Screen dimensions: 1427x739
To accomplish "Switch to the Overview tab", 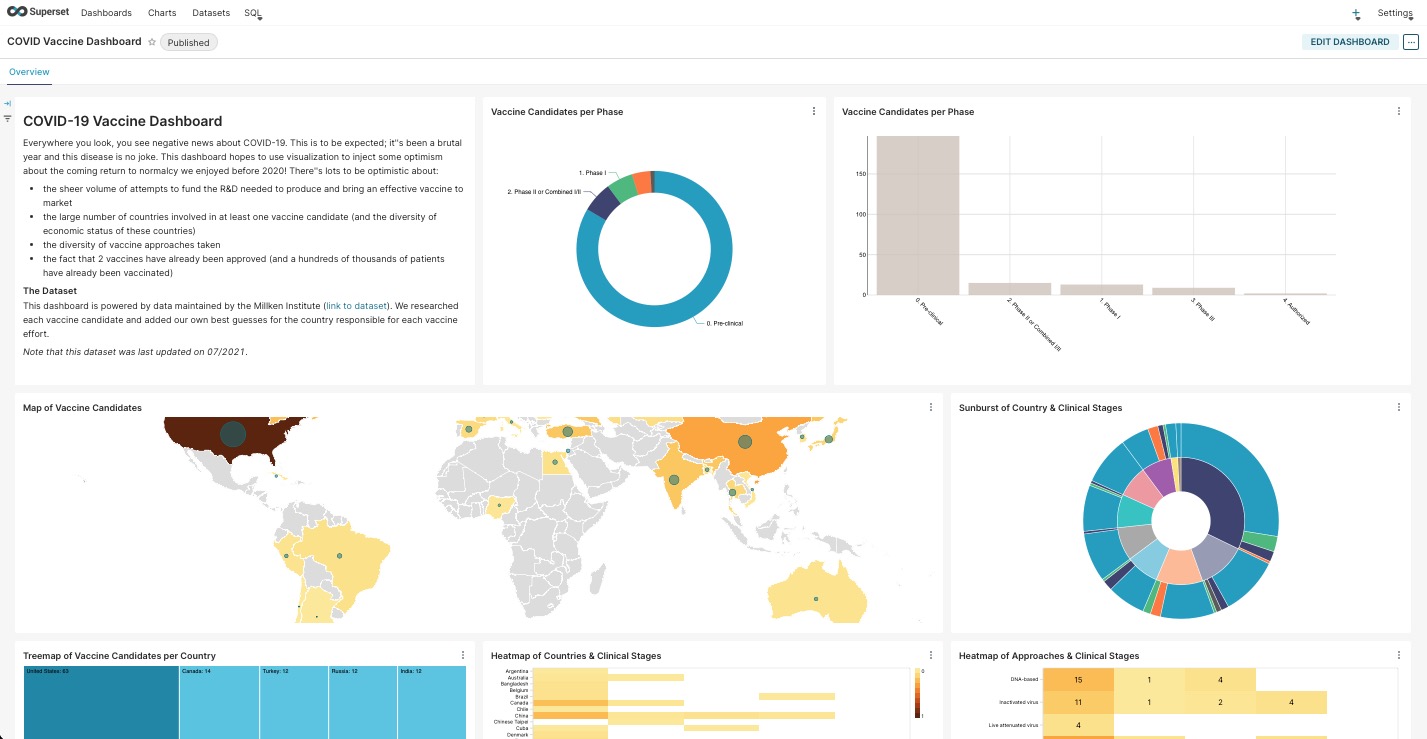I will click(29, 71).
